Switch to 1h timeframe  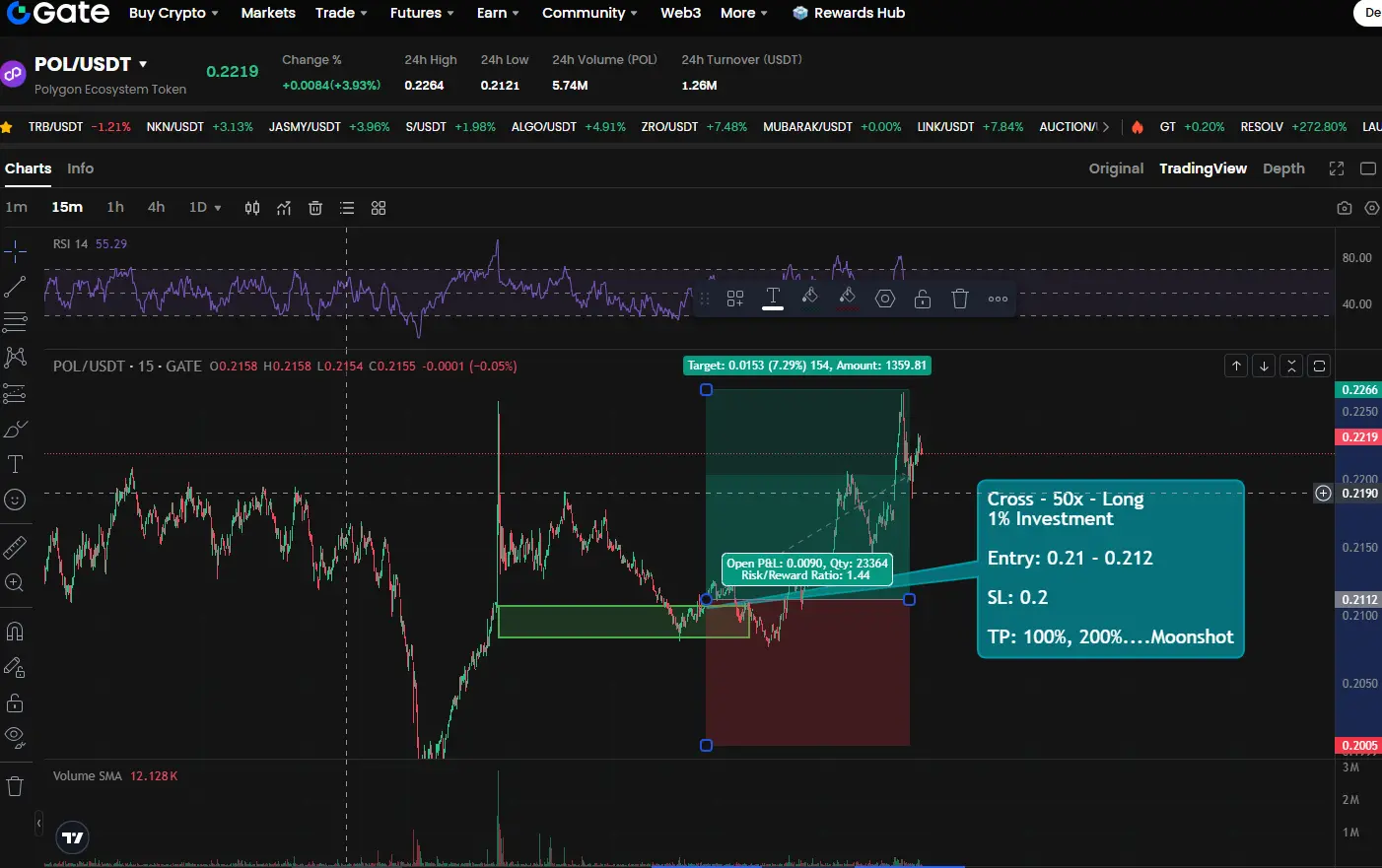click(115, 207)
